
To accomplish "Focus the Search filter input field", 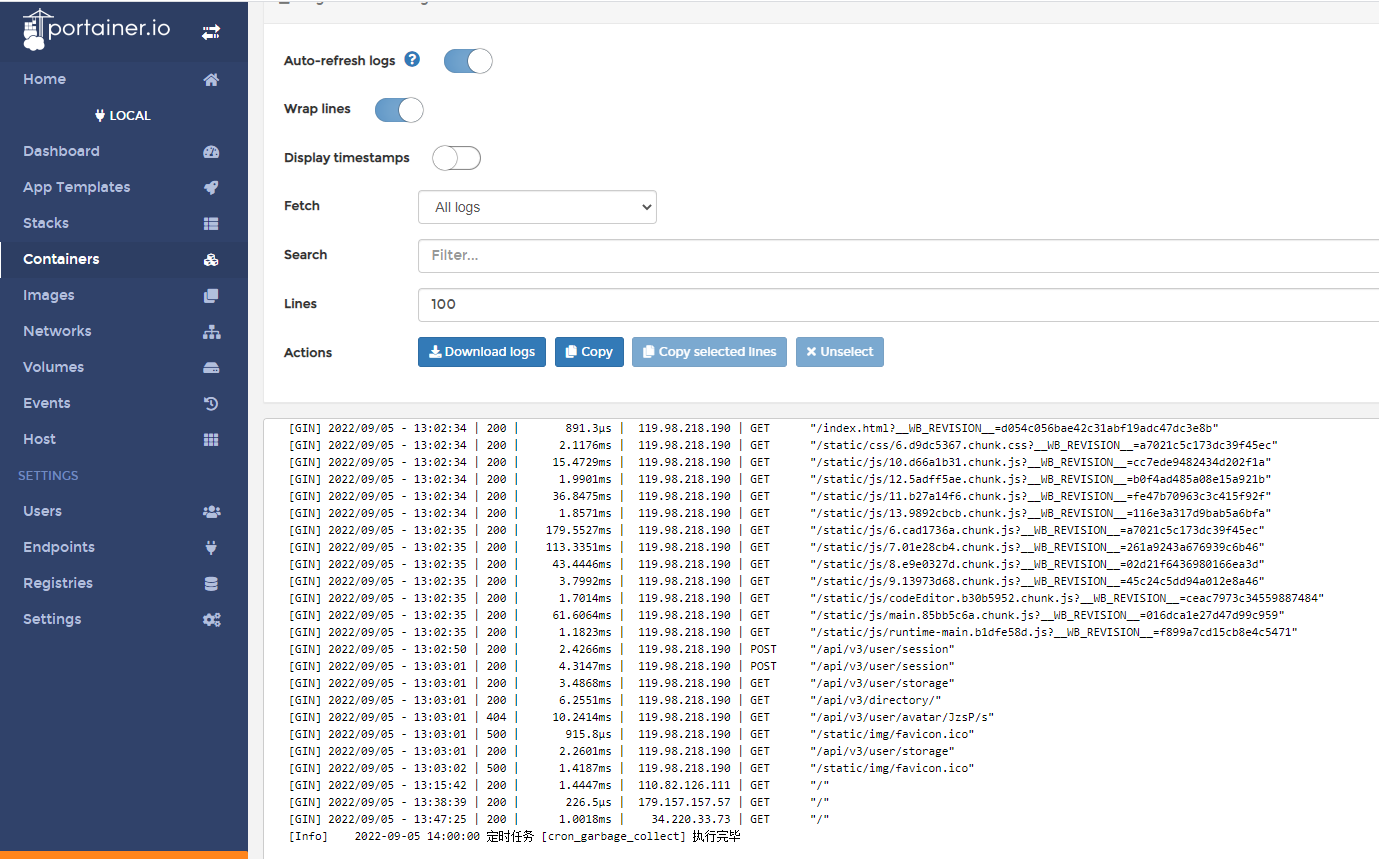I will point(897,255).
